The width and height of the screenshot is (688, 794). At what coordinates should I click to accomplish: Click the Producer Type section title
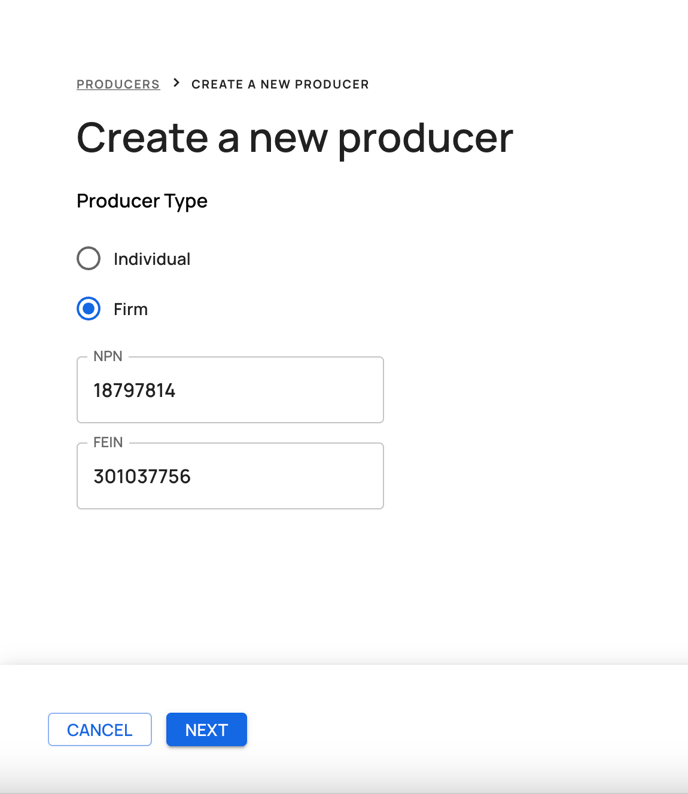click(x=142, y=201)
